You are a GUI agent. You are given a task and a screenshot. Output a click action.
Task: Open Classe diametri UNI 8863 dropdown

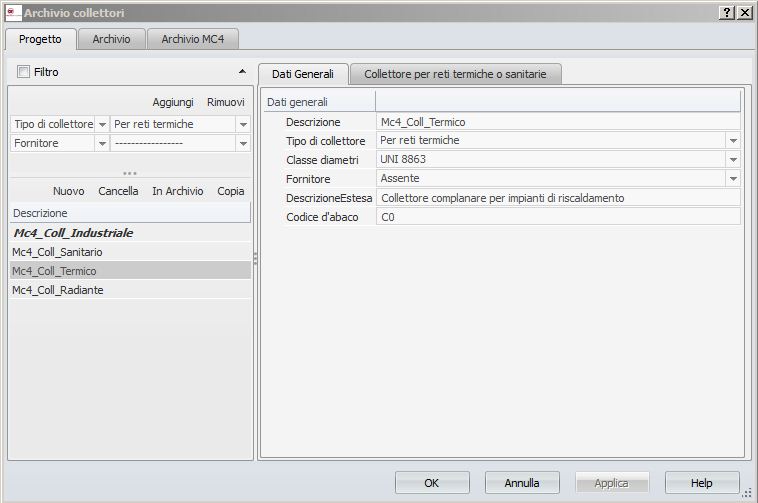[x=733, y=160]
